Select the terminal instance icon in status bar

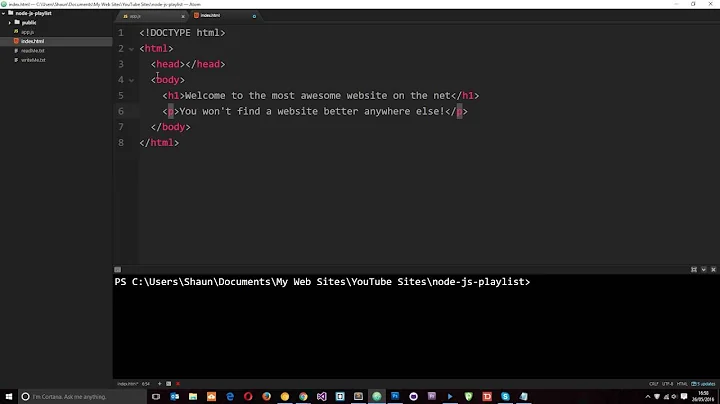tap(169, 384)
